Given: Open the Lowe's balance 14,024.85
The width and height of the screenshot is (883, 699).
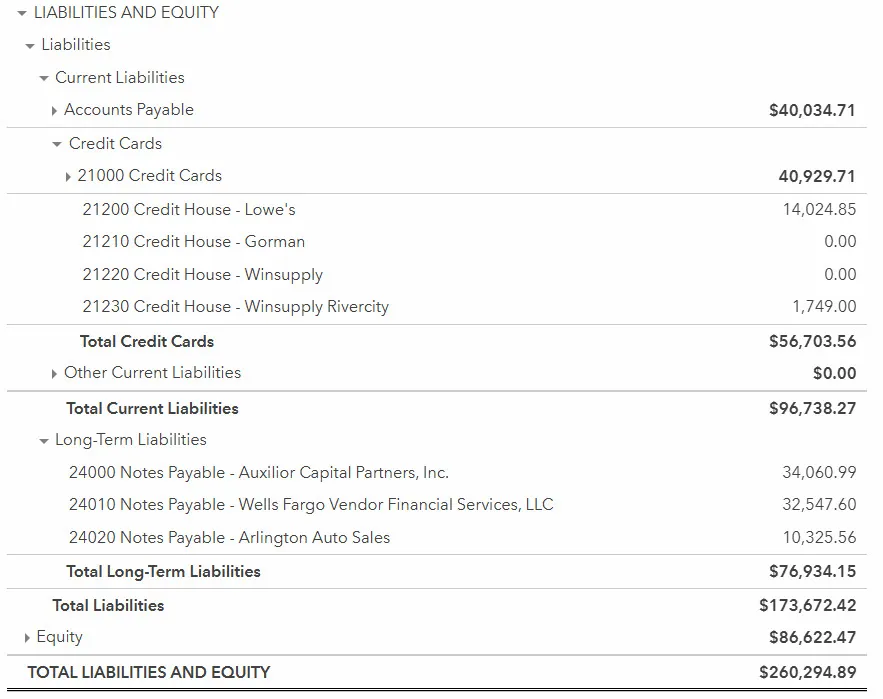Looking at the screenshot, I should (x=819, y=210).
